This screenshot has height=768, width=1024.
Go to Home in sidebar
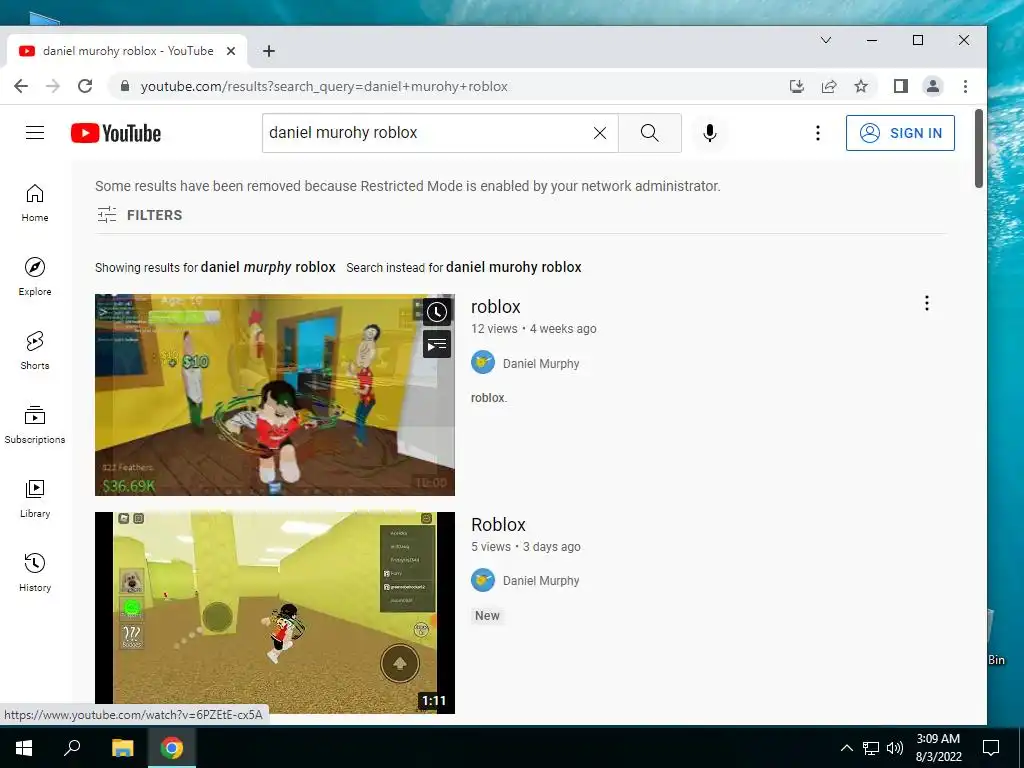(35, 203)
